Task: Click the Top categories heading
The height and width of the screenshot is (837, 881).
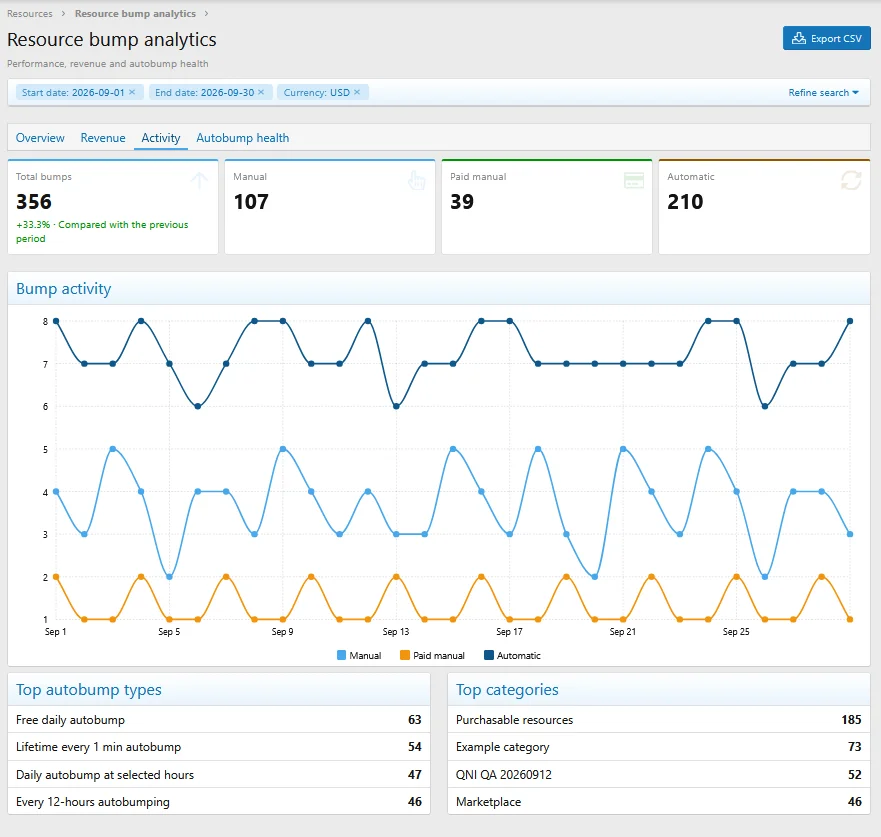Action: (x=507, y=690)
